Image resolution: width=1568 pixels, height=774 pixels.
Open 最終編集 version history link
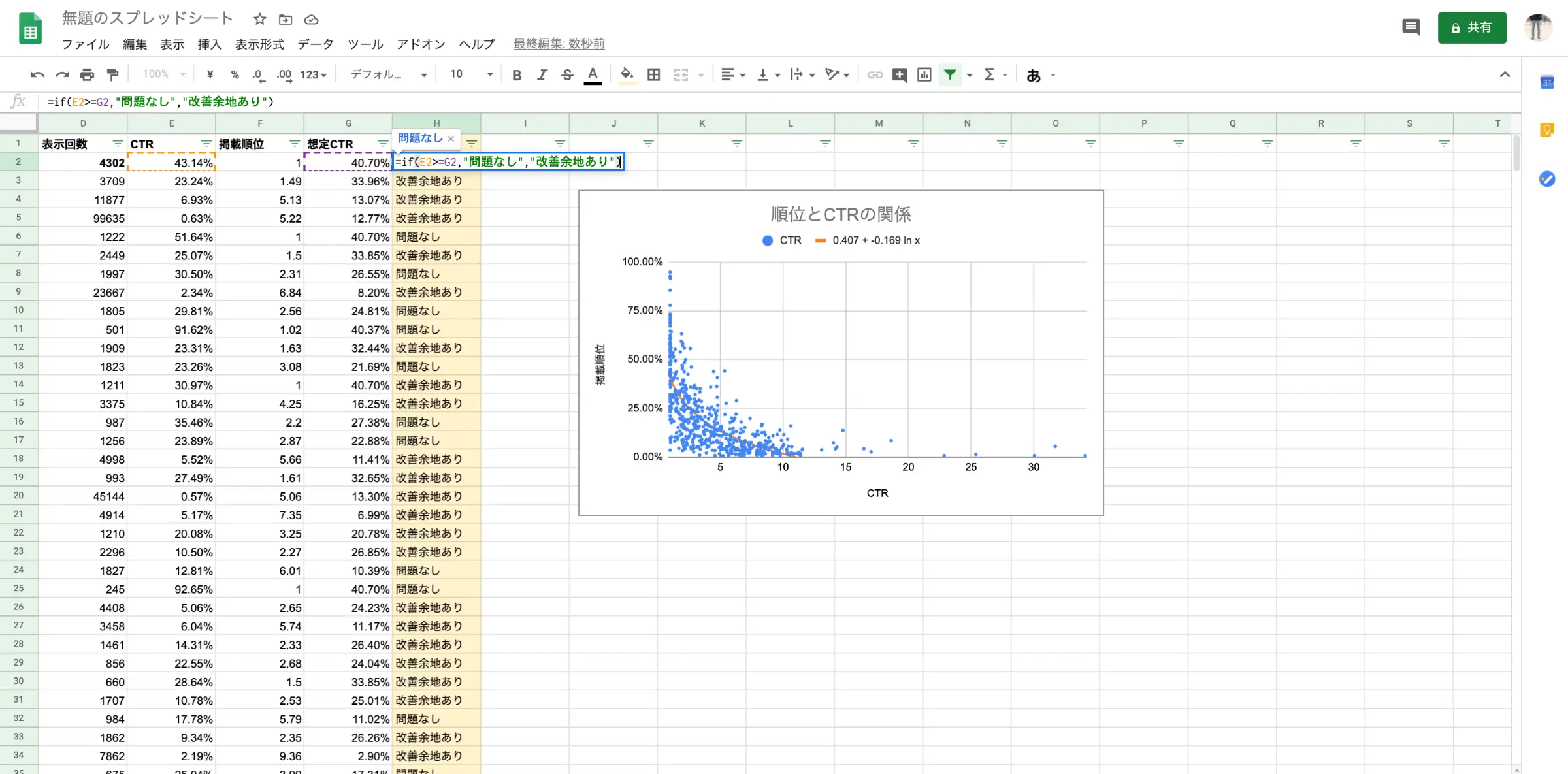tap(559, 44)
